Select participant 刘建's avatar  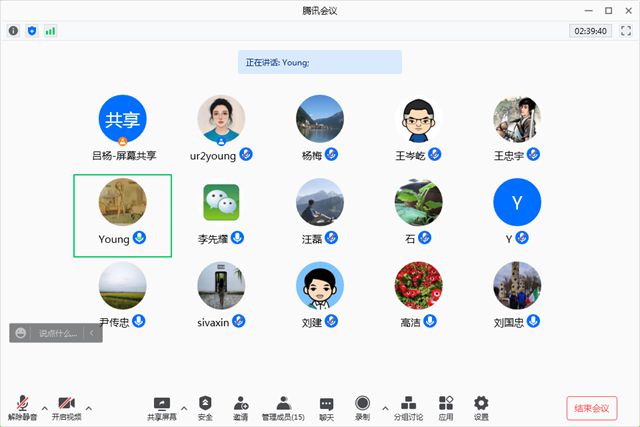[320, 286]
